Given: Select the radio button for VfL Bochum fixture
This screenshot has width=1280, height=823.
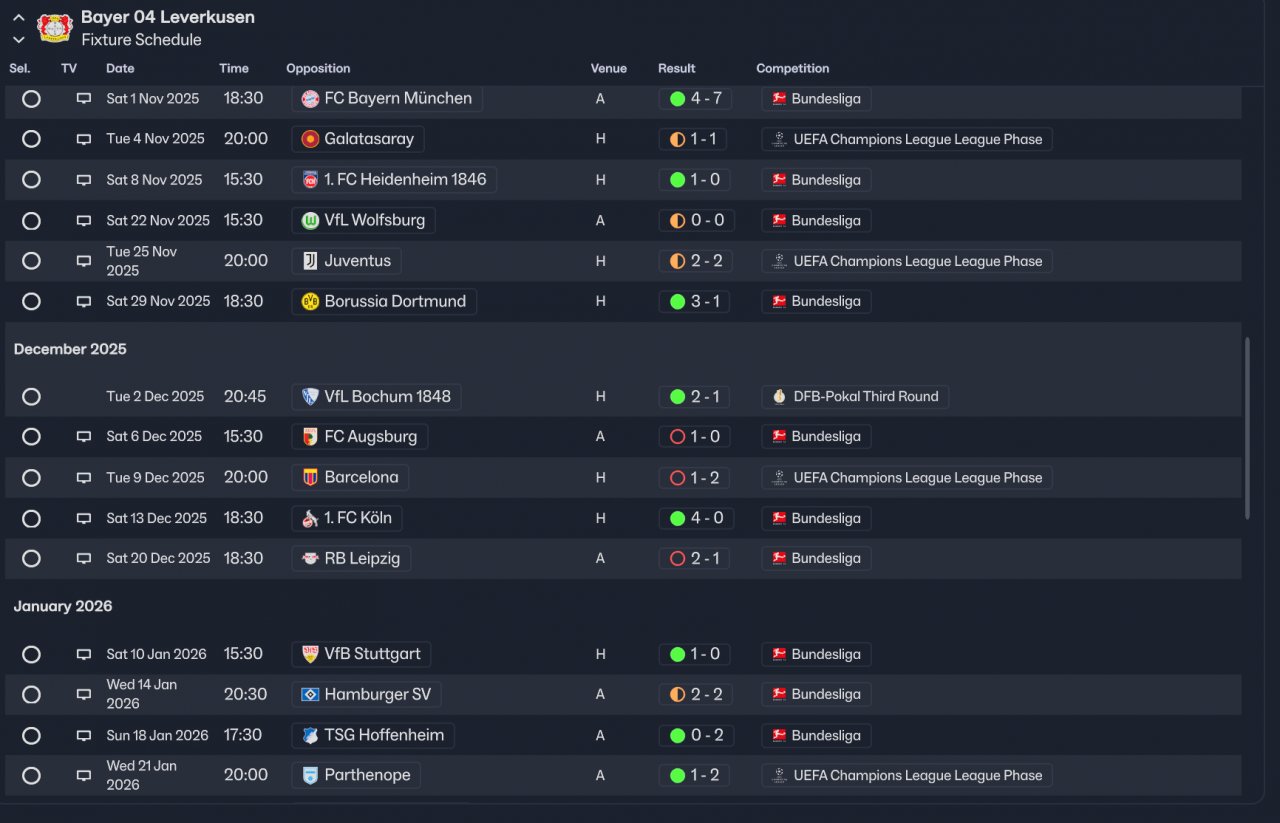Looking at the screenshot, I should pyautogui.click(x=31, y=397).
